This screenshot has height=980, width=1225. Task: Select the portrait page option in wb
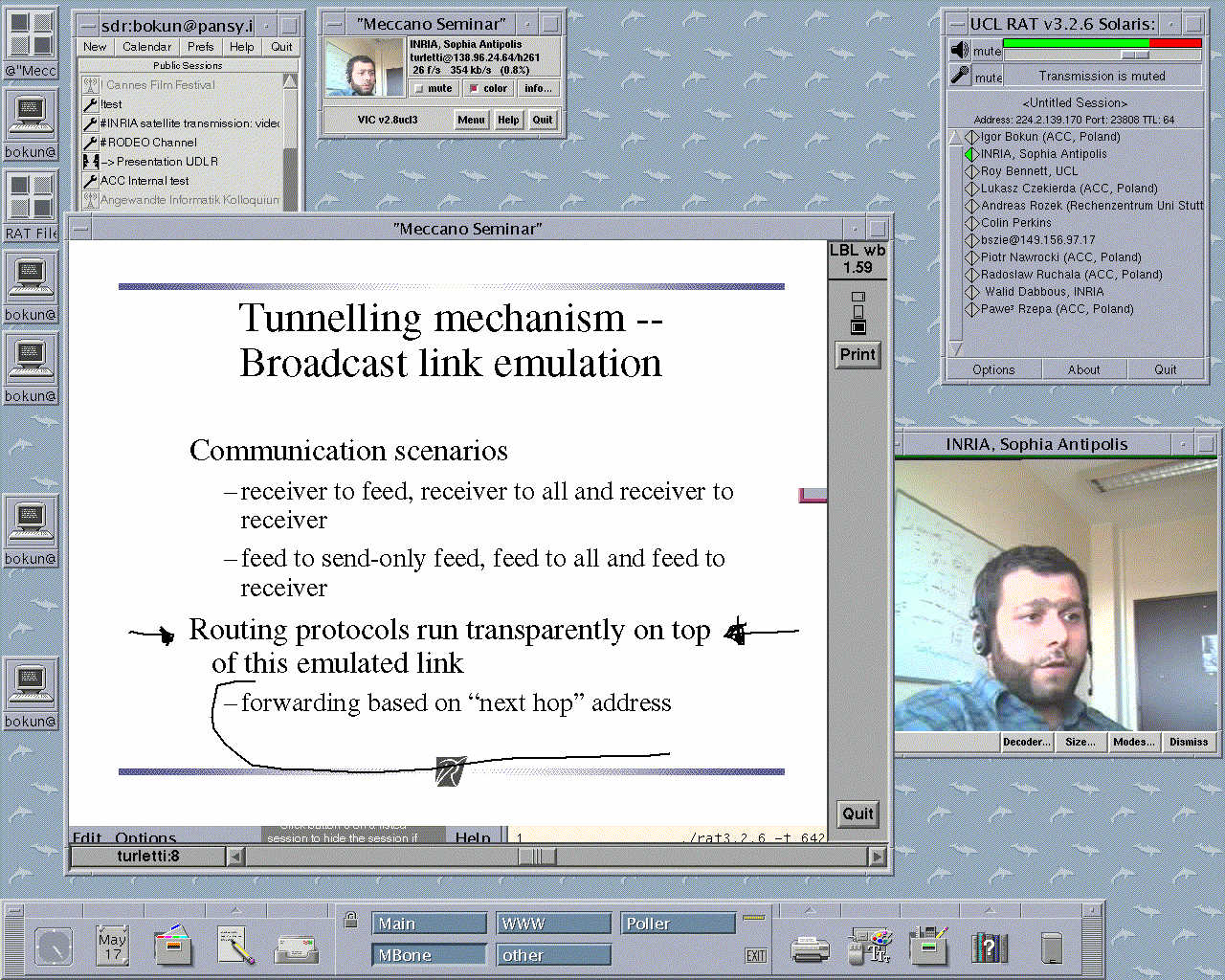click(857, 311)
